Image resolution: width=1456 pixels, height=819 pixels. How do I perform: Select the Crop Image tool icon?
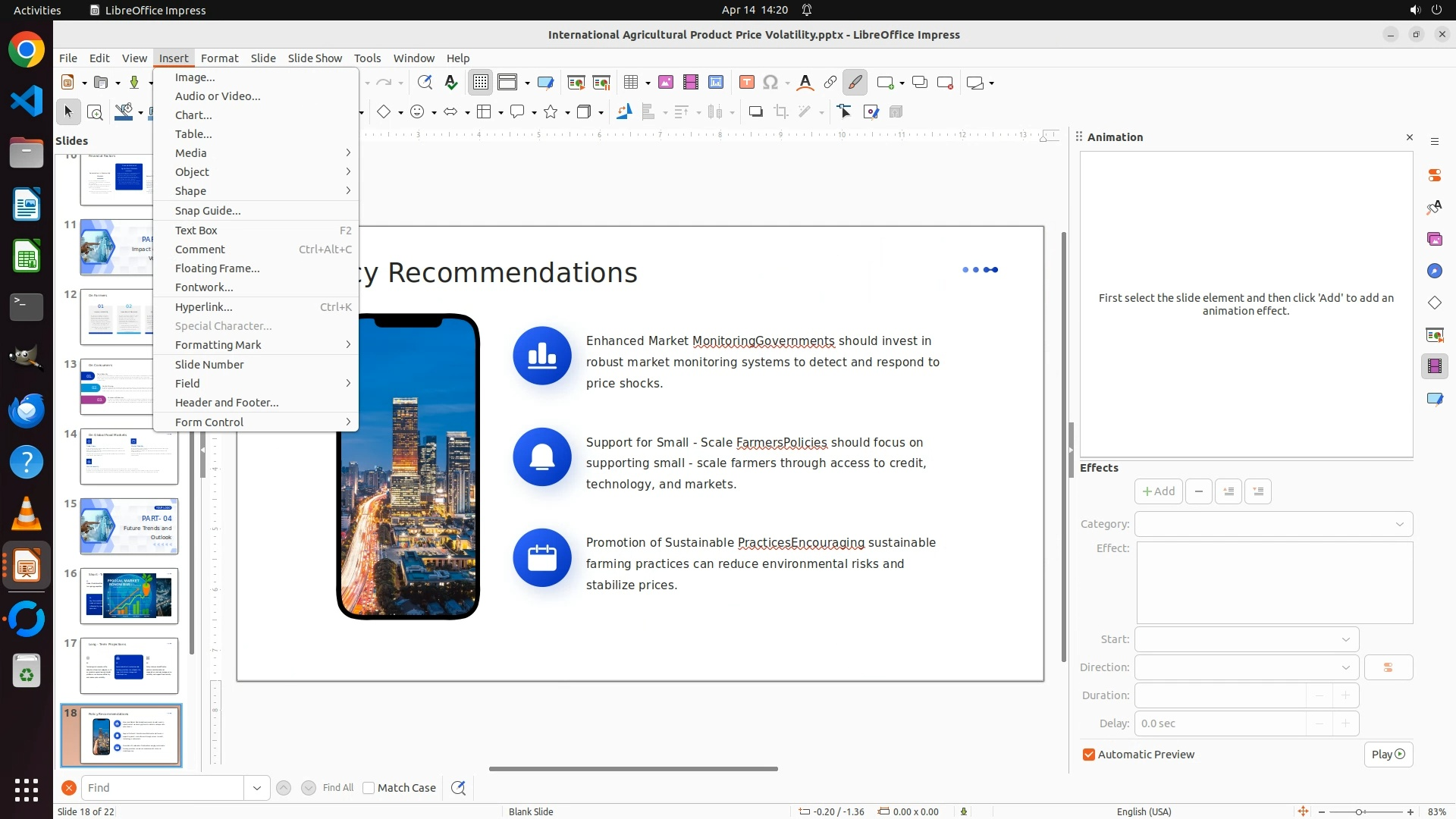pyautogui.click(x=781, y=112)
